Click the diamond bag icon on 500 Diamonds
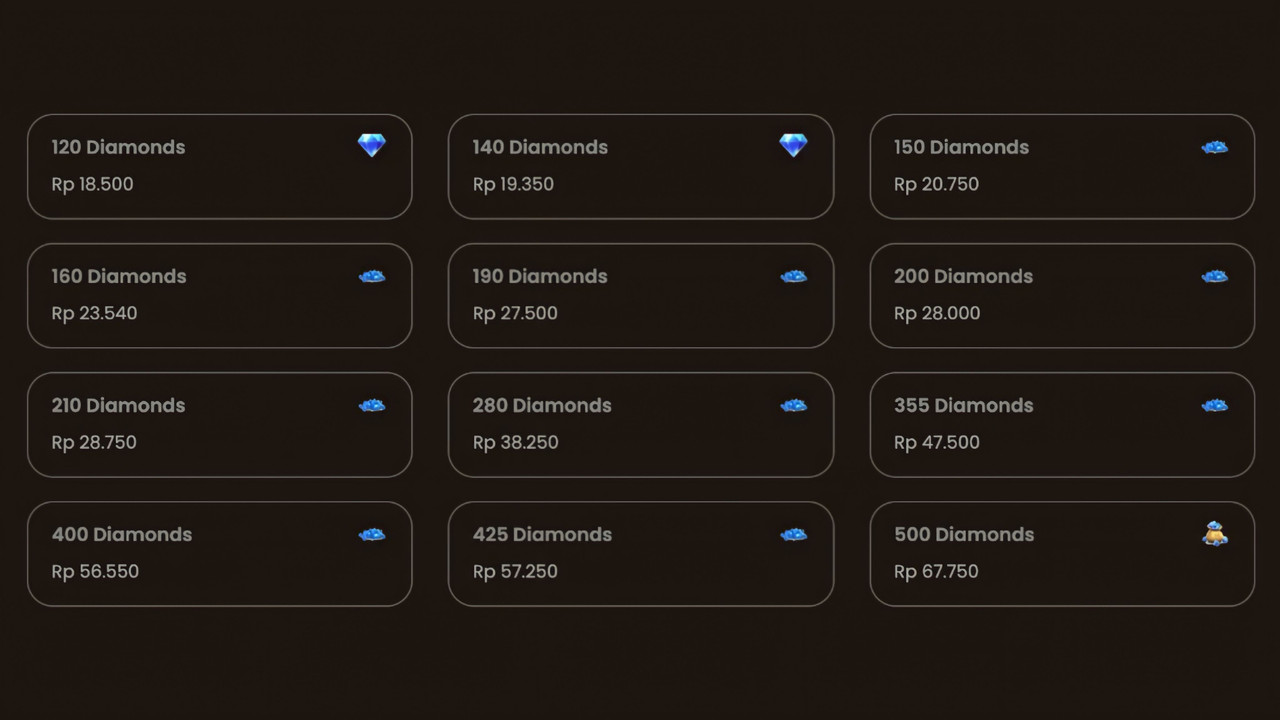Viewport: 1280px width, 720px height. tap(1215, 534)
